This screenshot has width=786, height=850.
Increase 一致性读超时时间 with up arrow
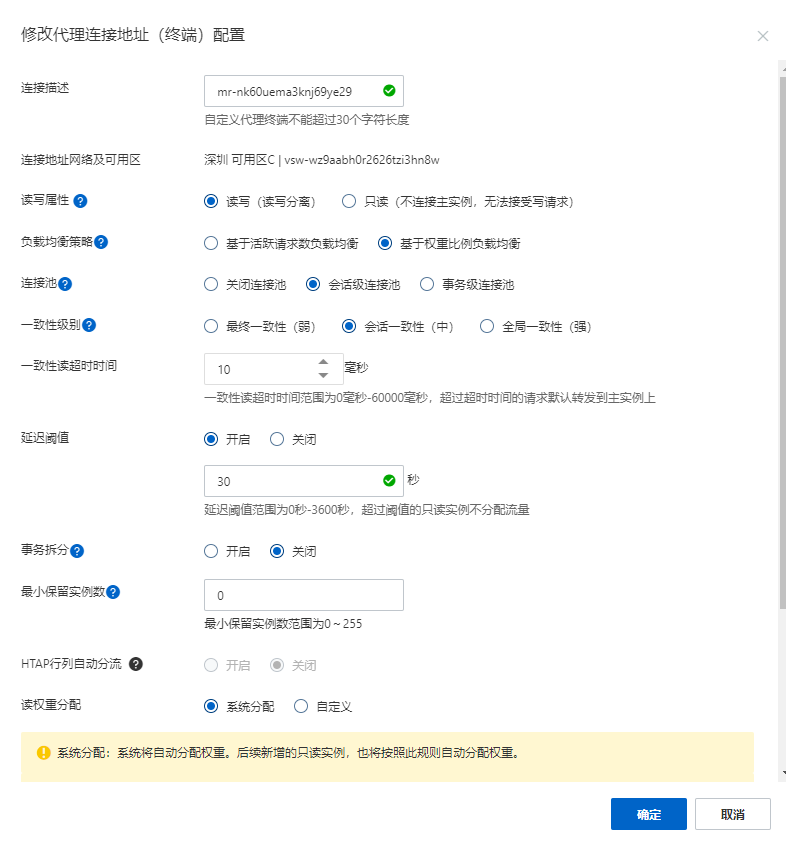(x=323, y=362)
